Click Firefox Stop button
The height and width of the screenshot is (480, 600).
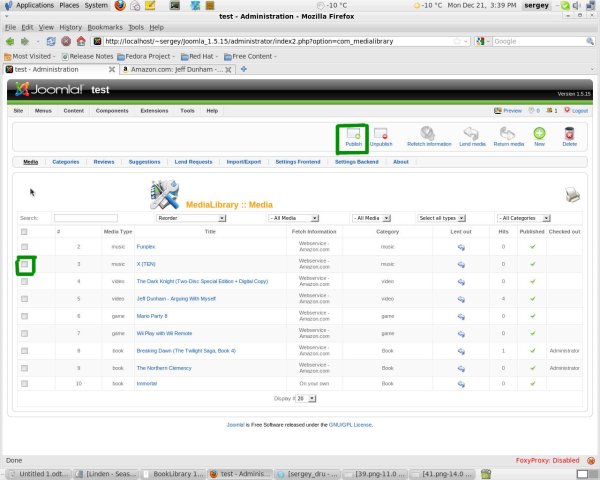(66, 41)
